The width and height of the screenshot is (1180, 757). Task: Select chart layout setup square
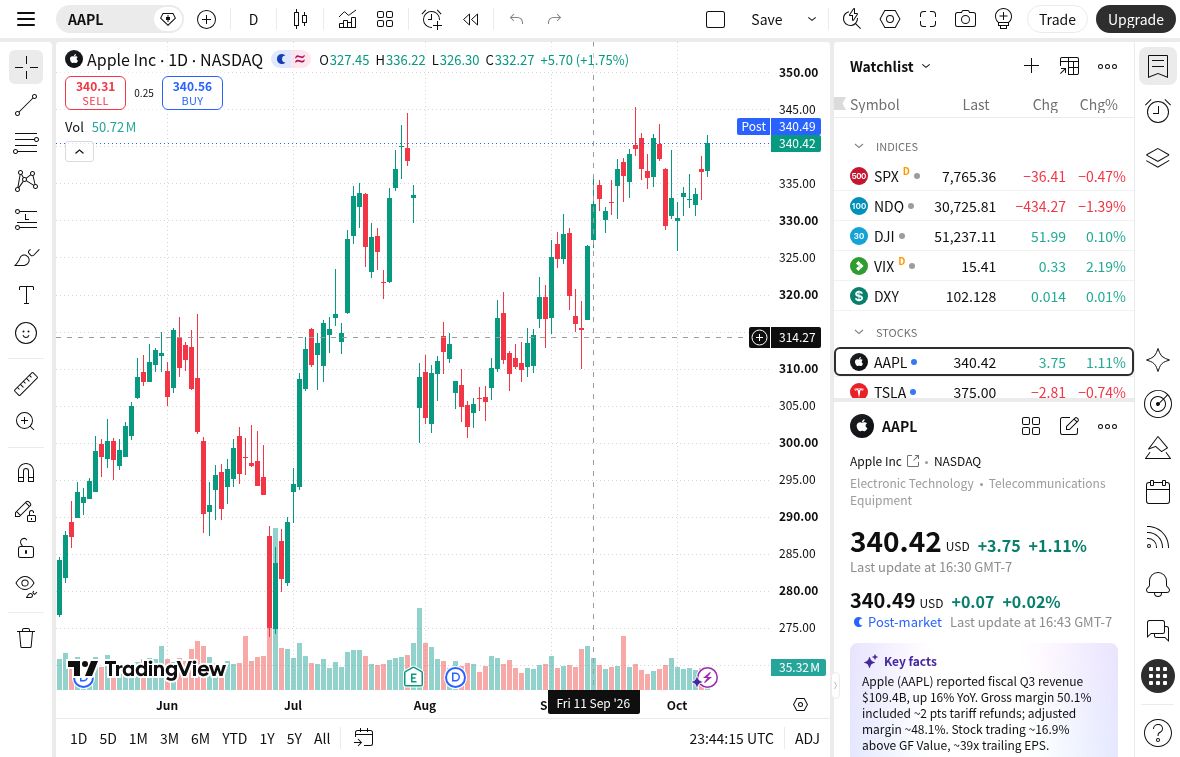pyautogui.click(x=716, y=20)
